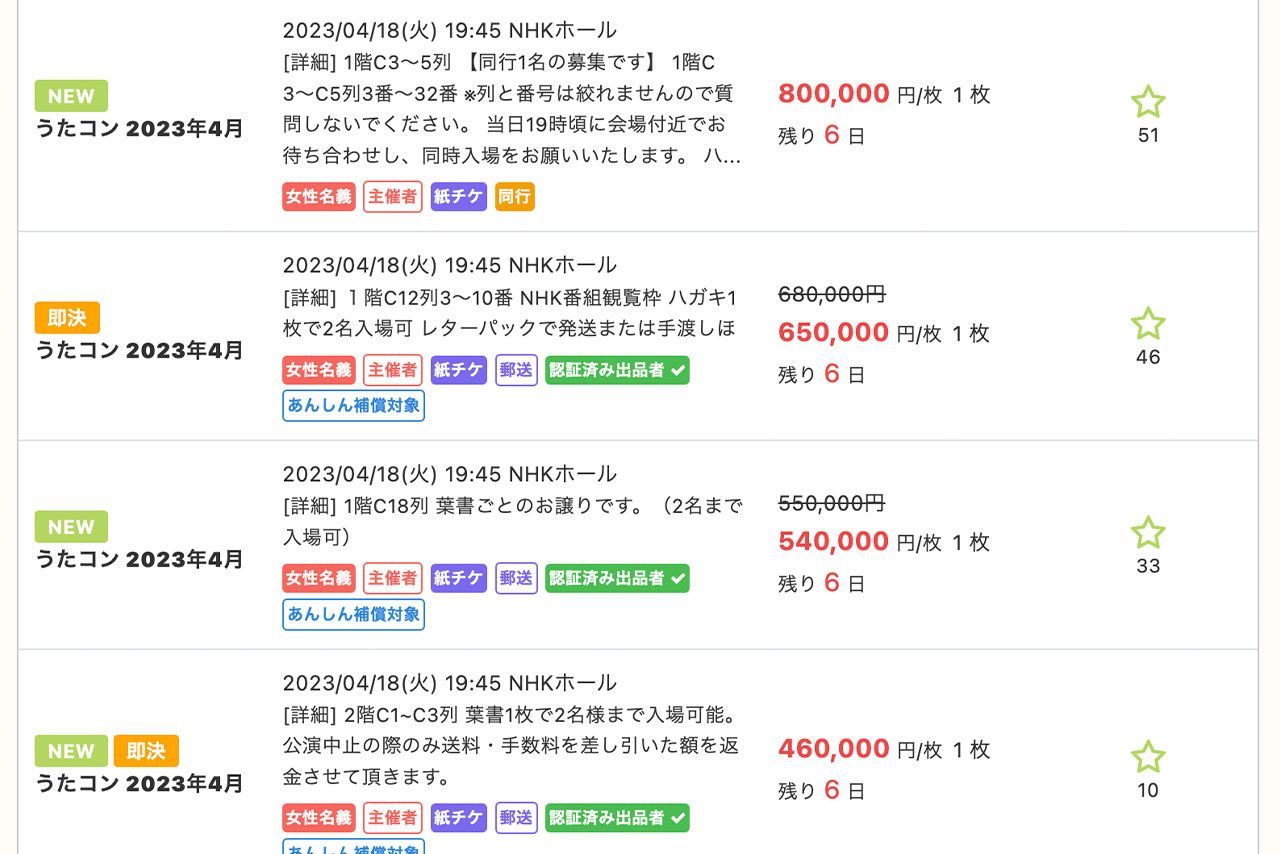Click the 認証済み出品者 verified seller checkmark badge
The height and width of the screenshot is (854, 1280).
pyautogui.click(x=617, y=370)
